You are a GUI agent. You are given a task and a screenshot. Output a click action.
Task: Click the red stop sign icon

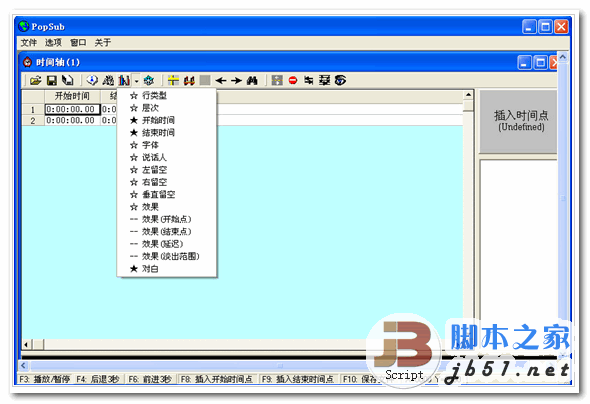tap(293, 80)
